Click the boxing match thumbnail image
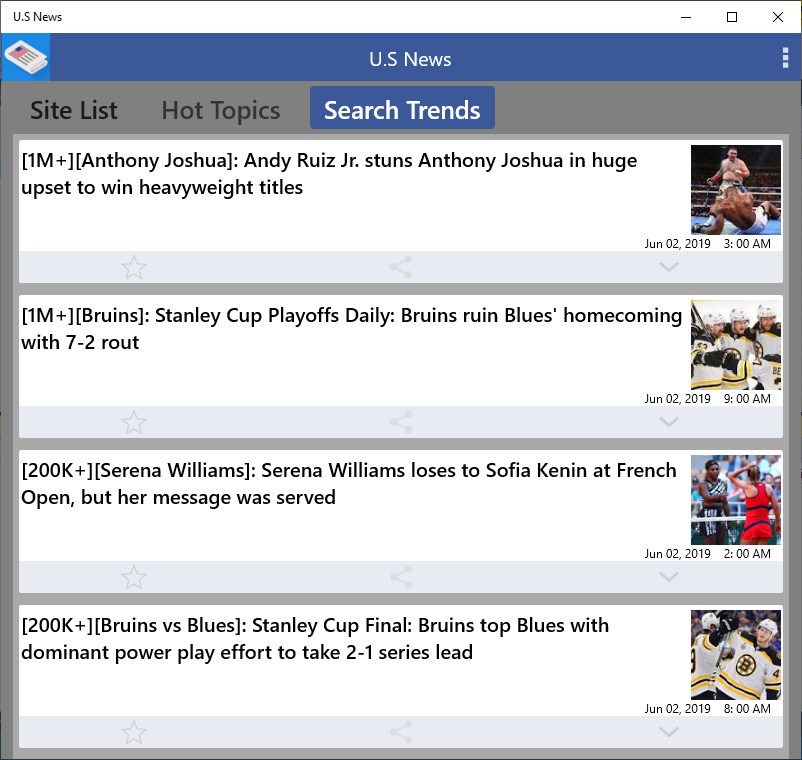802x760 pixels. [x=736, y=190]
